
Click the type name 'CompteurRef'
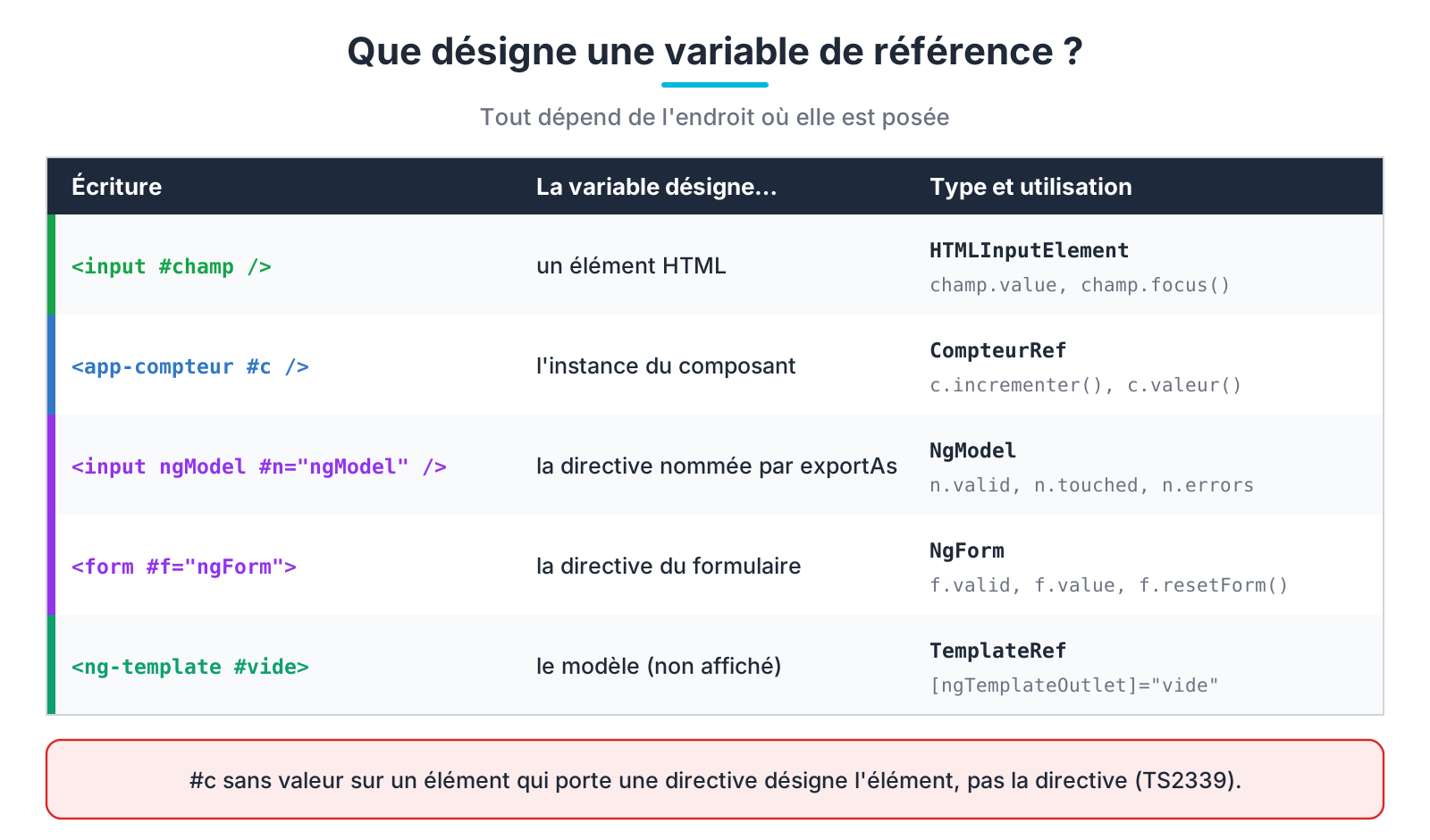[998, 350]
